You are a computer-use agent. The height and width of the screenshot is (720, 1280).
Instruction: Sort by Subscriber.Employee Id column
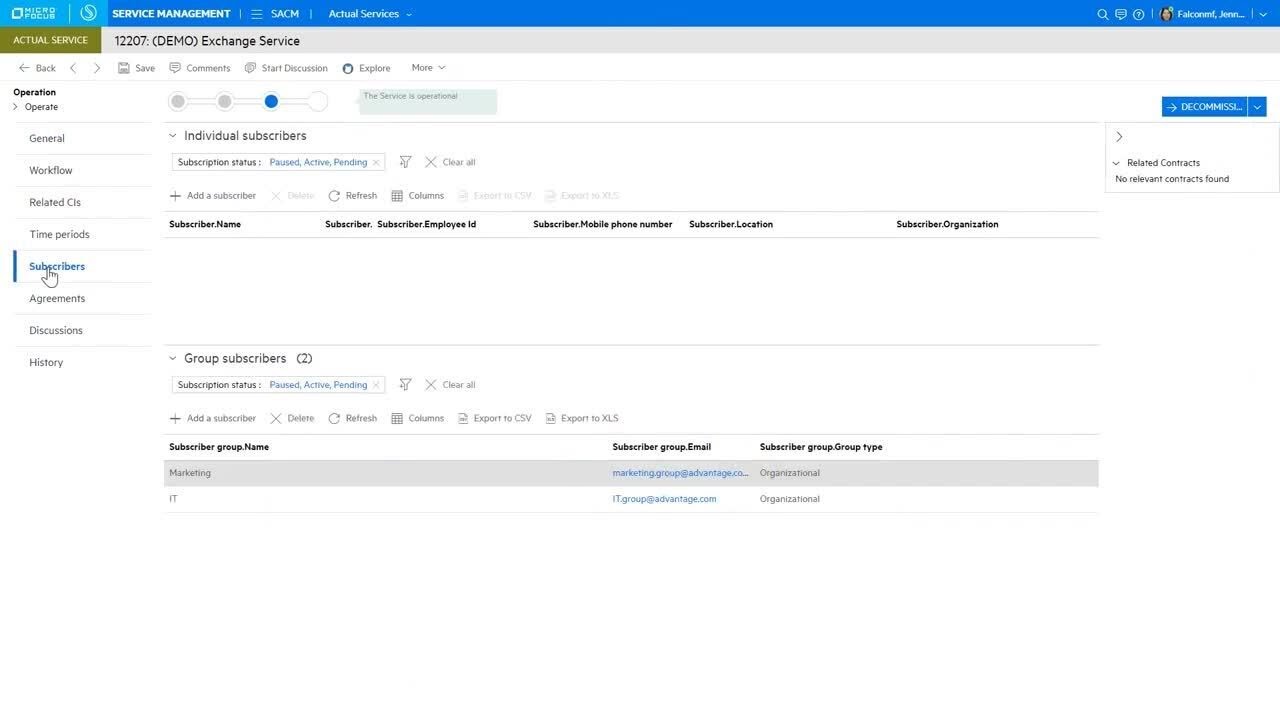[x=427, y=224]
